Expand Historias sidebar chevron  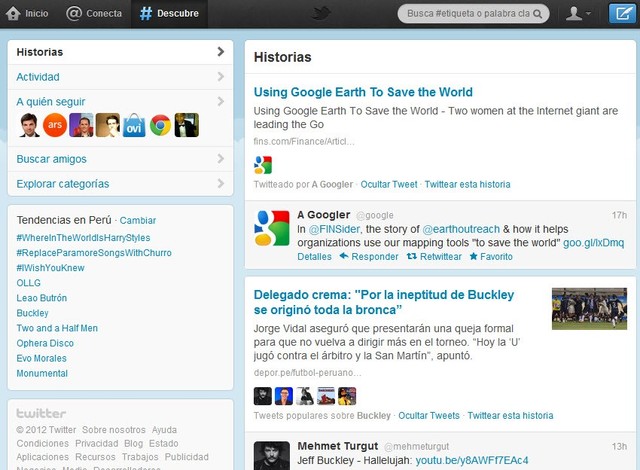pyautogui.click(x=221, y=52)
